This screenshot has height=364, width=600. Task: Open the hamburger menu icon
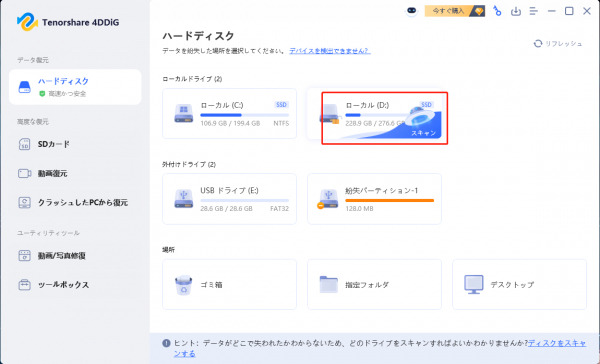click(x=533, y=11)
